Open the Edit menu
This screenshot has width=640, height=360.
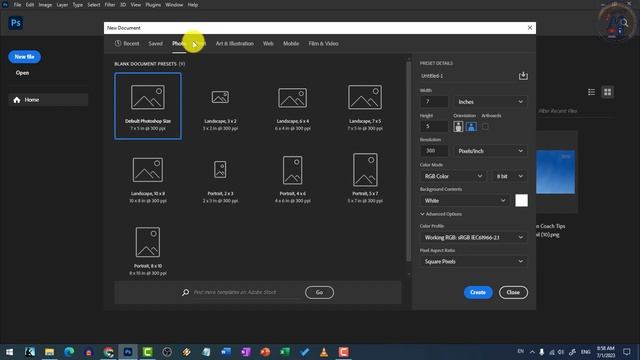coord(30,5)
